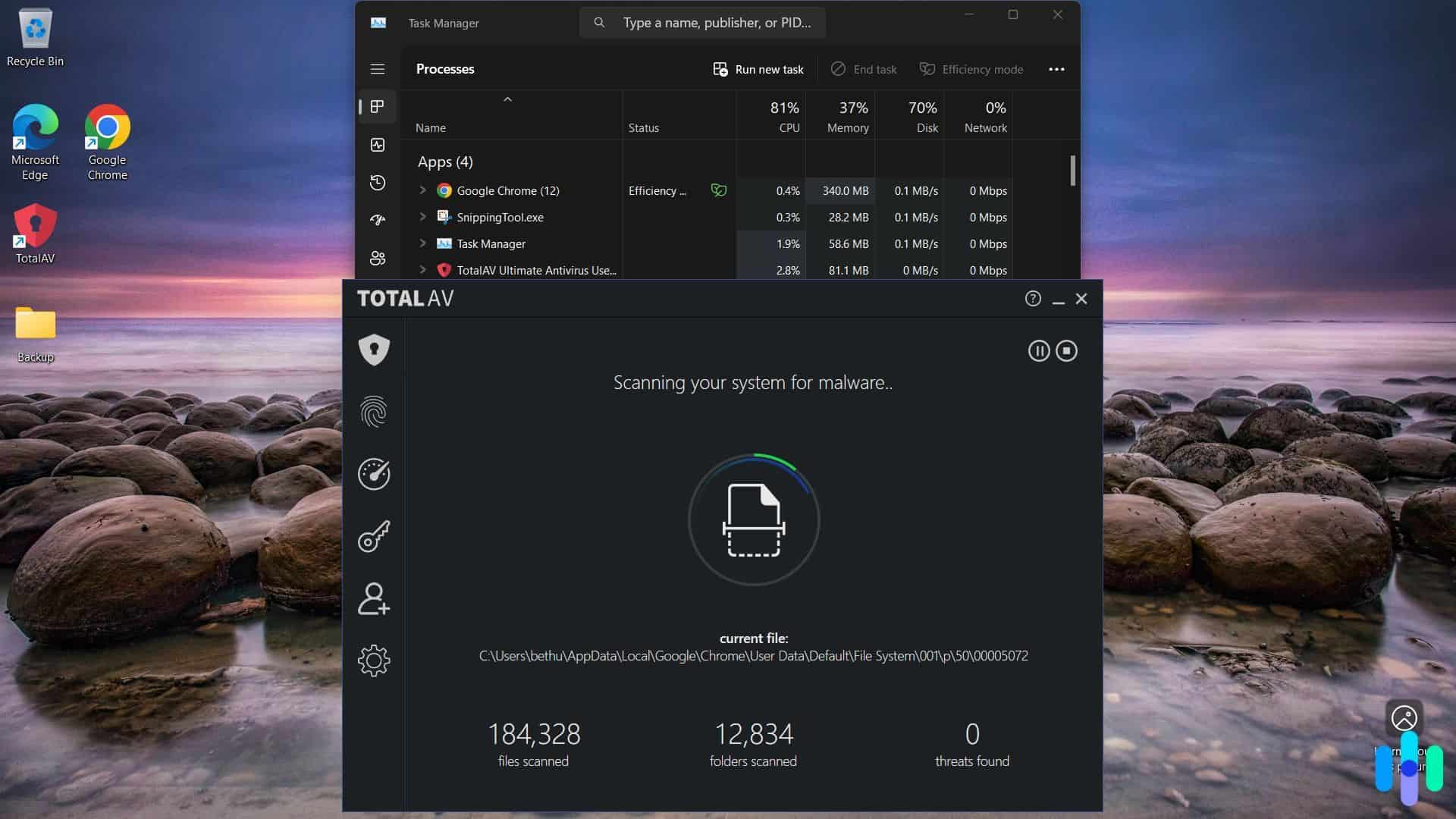Open TotalAV settings gear
The height and width of the screenshot is (819, 1456).
point(374,661)
